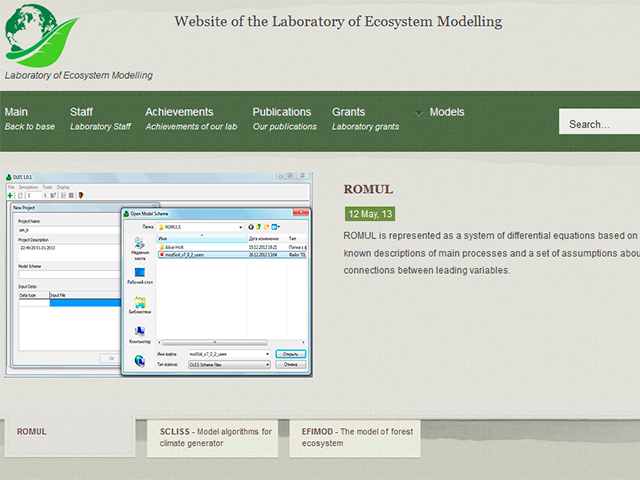
Task: Click the Компьютер icon in dialog sidebar
Action: (139, 334)
